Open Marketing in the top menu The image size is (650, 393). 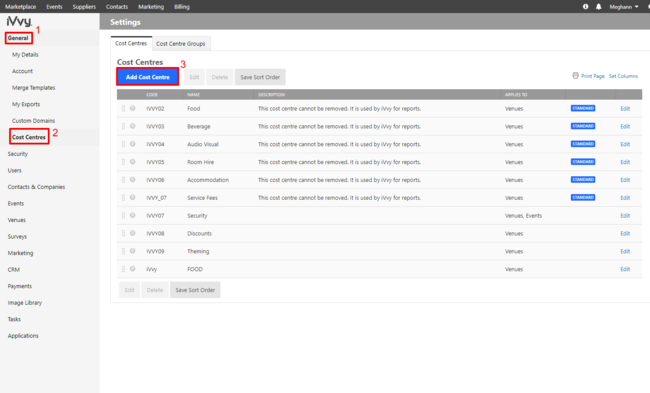coord(151,7)
